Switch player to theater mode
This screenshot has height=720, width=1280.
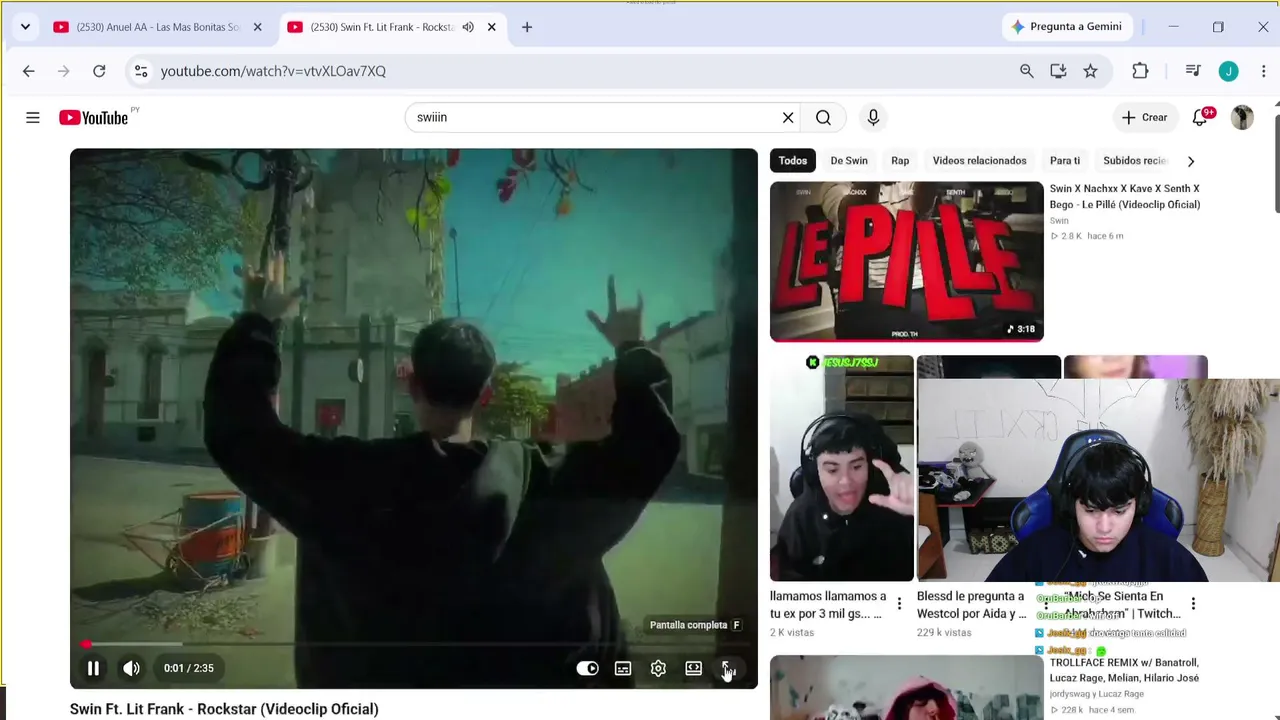[693, 668]
